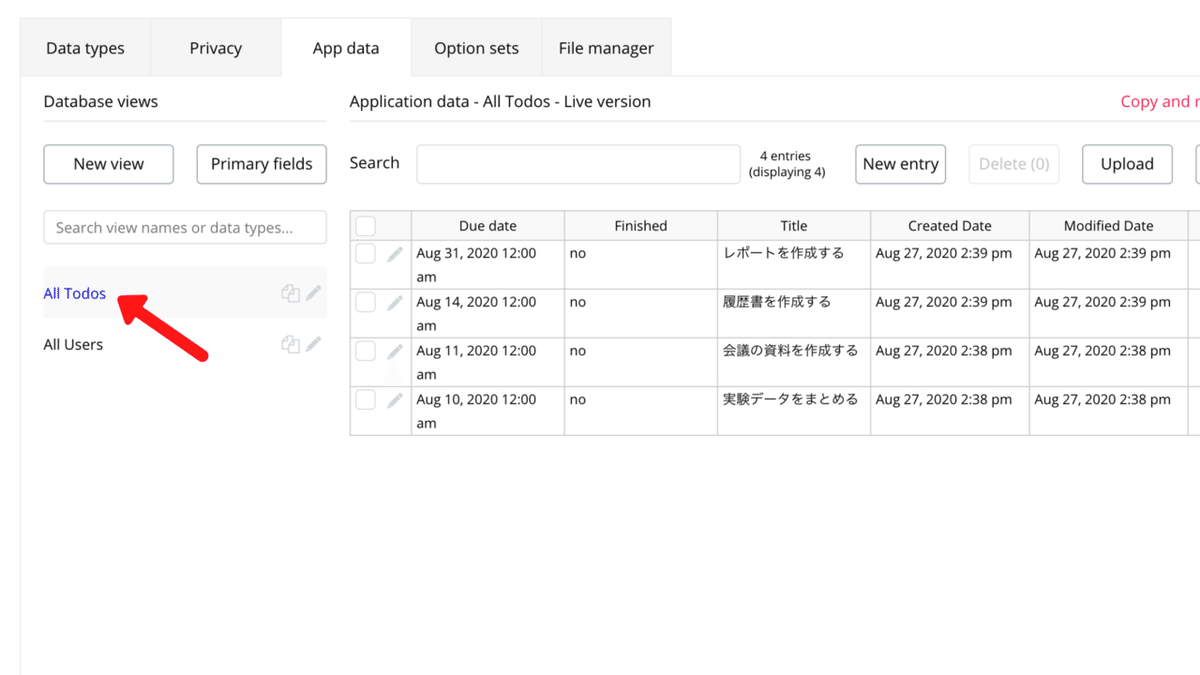Tick the checkbox for the 実験データをまとめる entry

tap(366, 399)
